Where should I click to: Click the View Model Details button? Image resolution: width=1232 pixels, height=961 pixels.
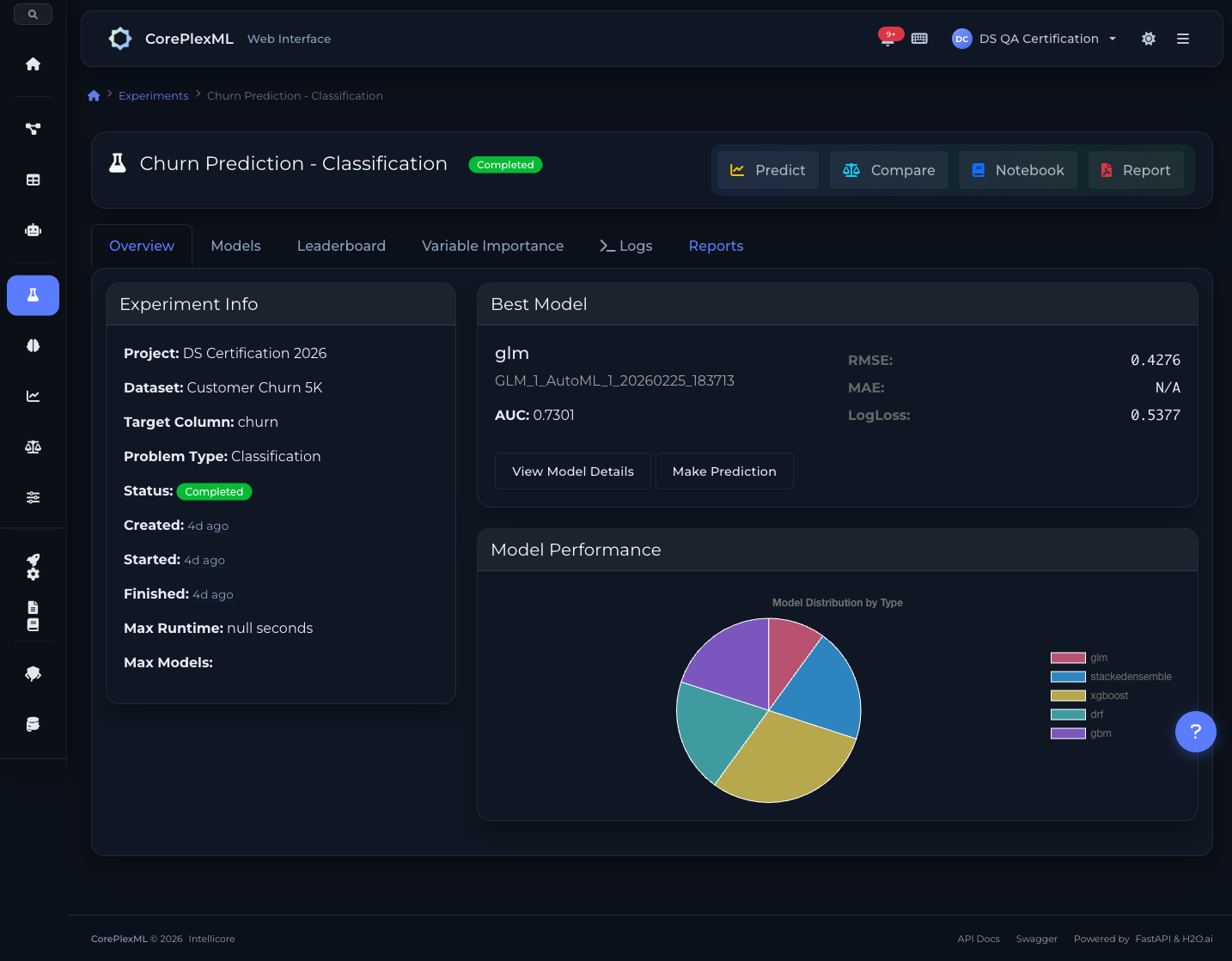coord(572,471)
